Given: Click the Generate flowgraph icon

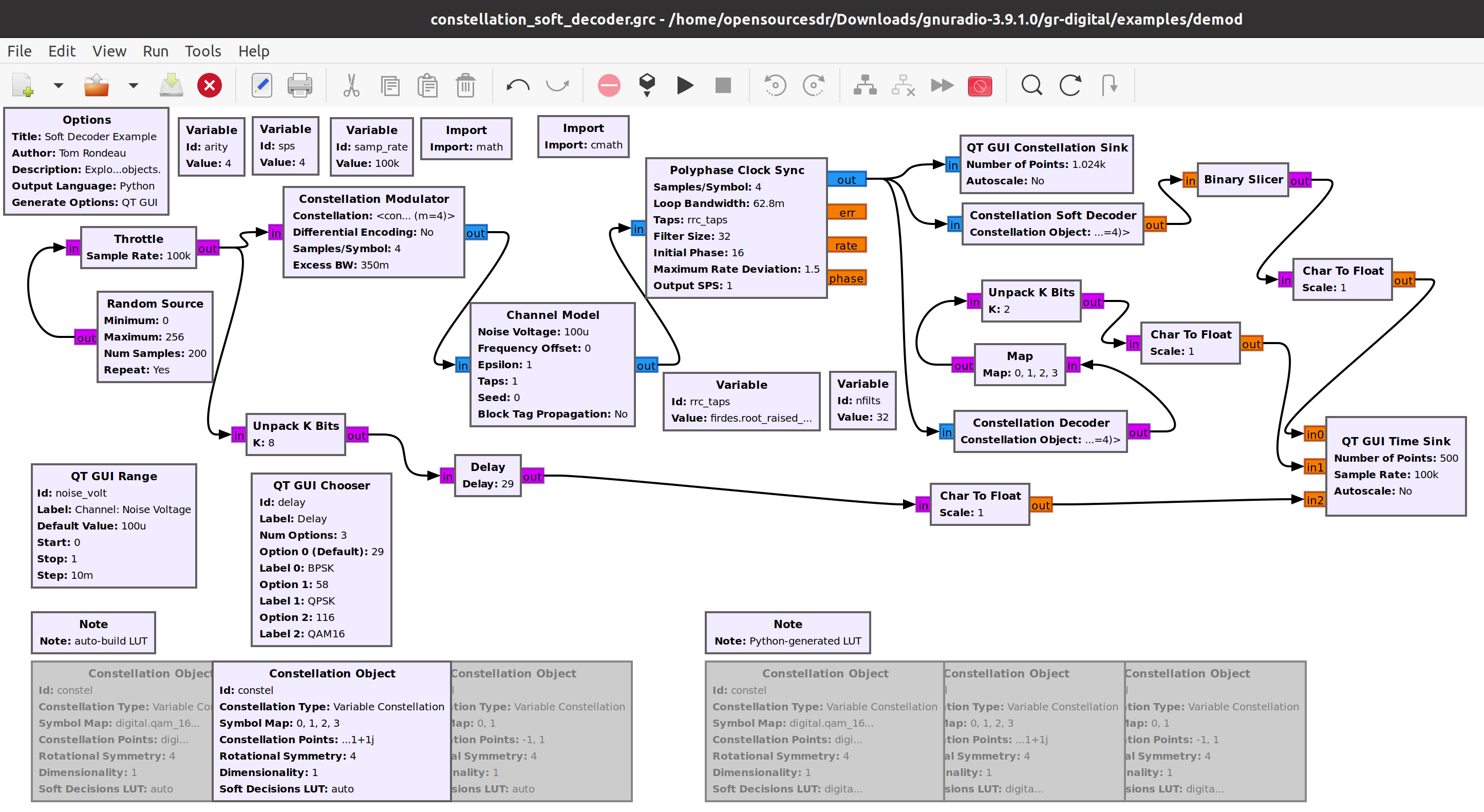Looking at the screenshot, I should pyautogui.click(x=647, y=86).
